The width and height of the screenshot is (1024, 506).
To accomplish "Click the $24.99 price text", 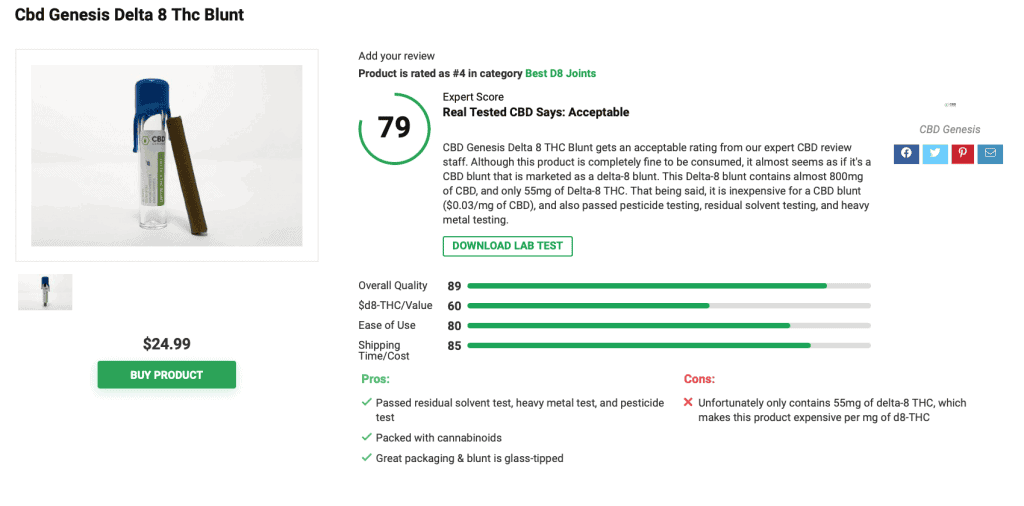I will coord(167,344).
